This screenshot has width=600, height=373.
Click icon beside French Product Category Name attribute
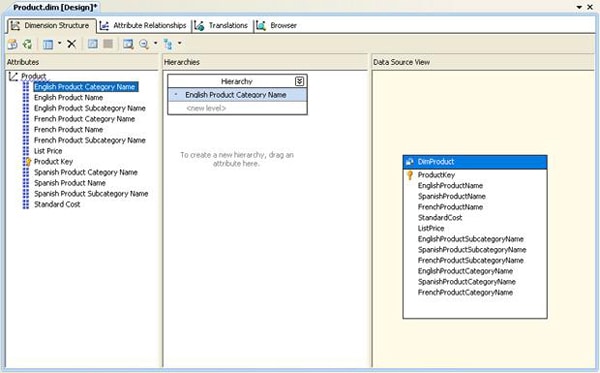(x=26, y=119)
